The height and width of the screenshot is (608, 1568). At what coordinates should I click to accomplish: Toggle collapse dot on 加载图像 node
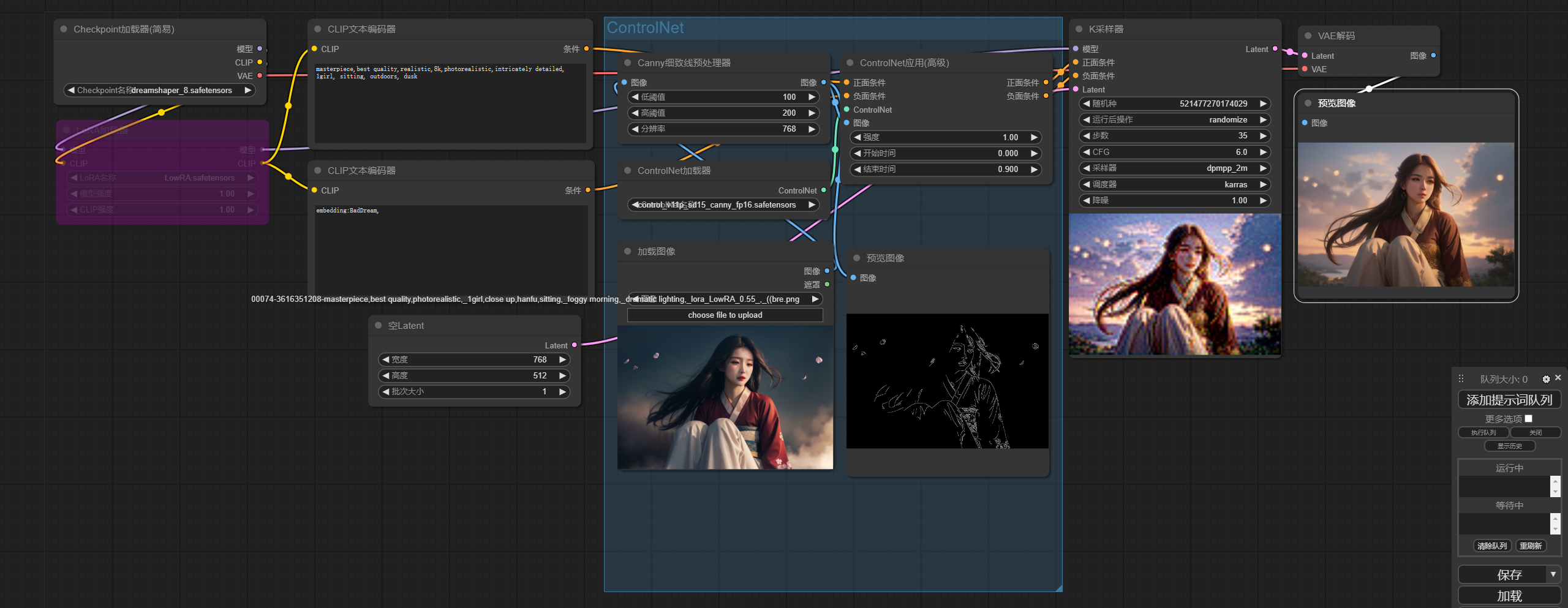point(627,251)
